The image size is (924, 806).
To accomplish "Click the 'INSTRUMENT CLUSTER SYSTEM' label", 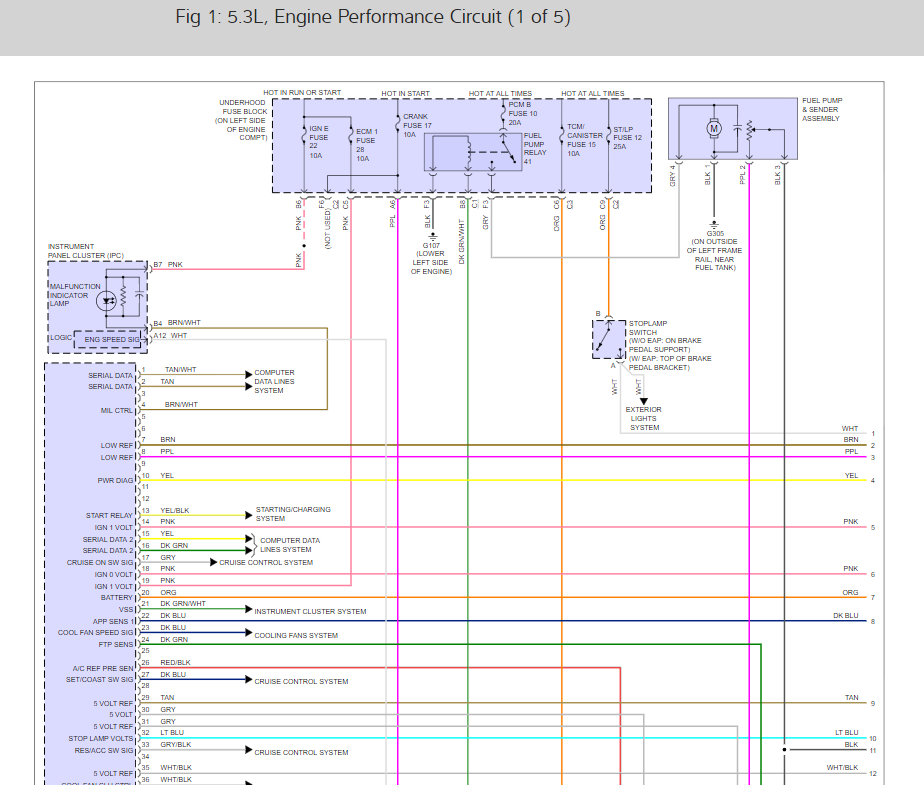I will click(x=310, y=612).
